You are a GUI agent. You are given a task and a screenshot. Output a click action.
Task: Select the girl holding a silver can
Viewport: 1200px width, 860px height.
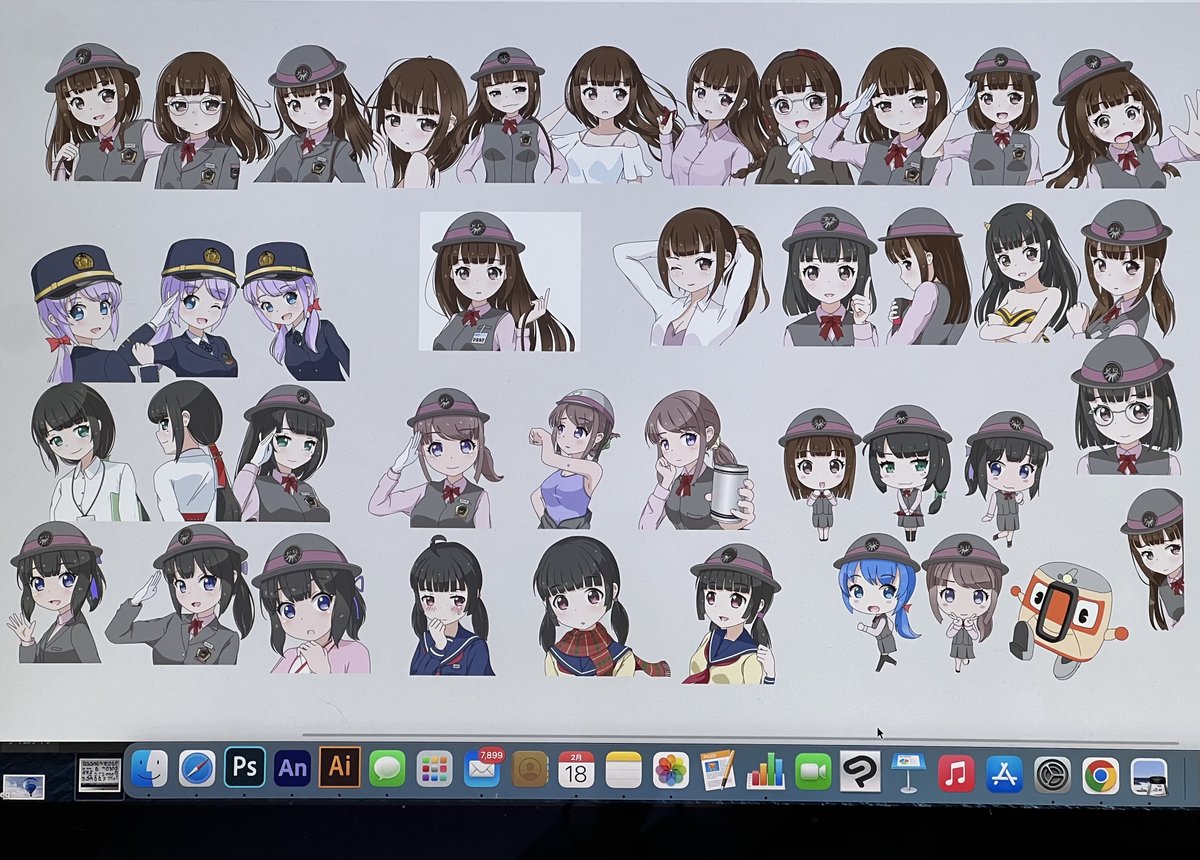(697, 460)
